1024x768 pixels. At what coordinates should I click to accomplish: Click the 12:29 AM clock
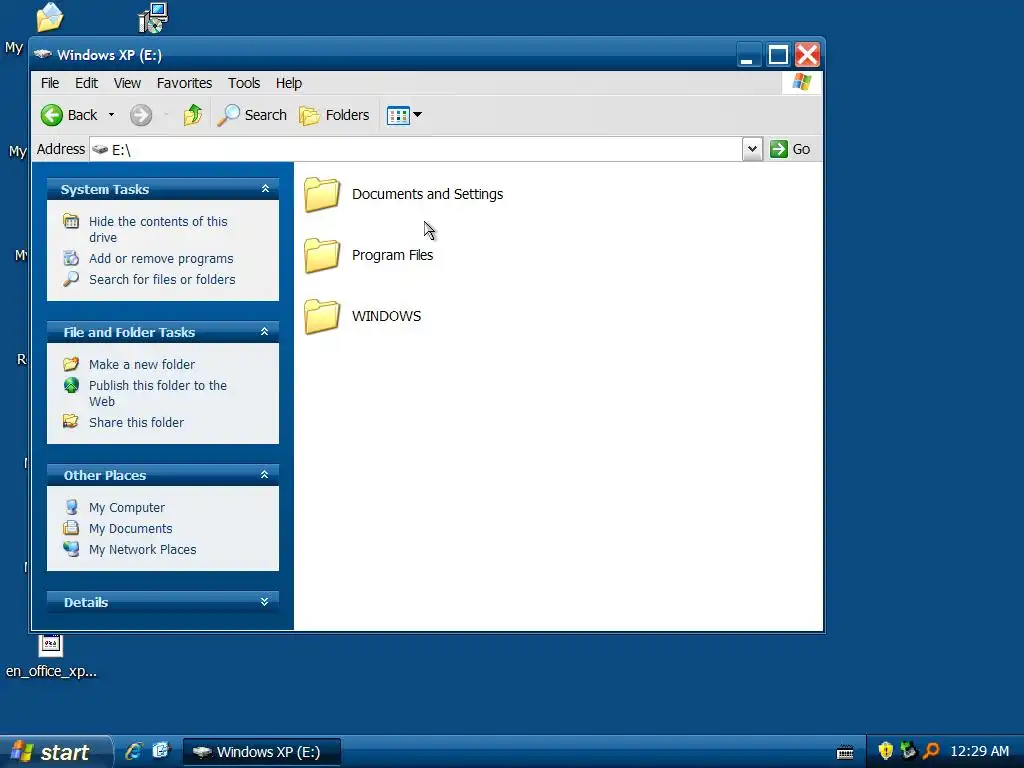[980, 751]
